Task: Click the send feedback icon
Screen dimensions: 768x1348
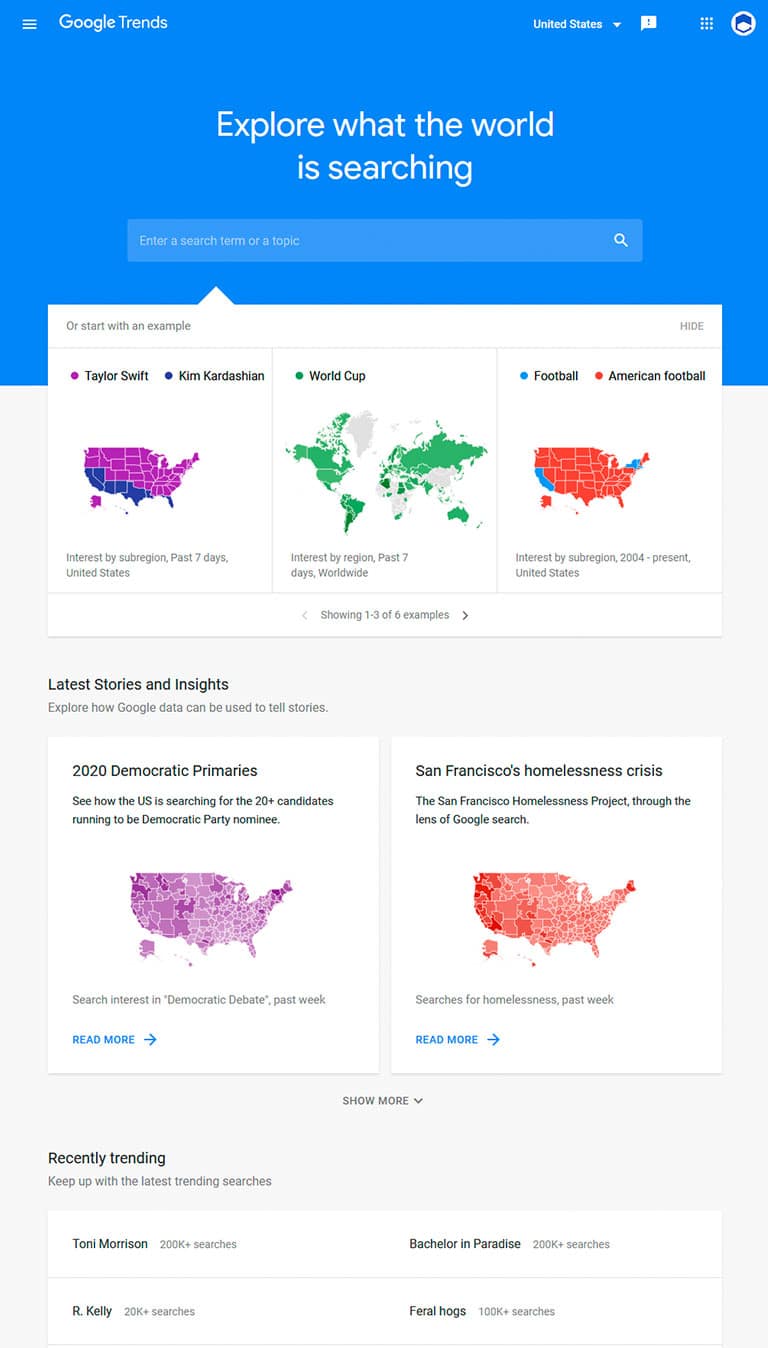Action: click(x=649, y=24)
